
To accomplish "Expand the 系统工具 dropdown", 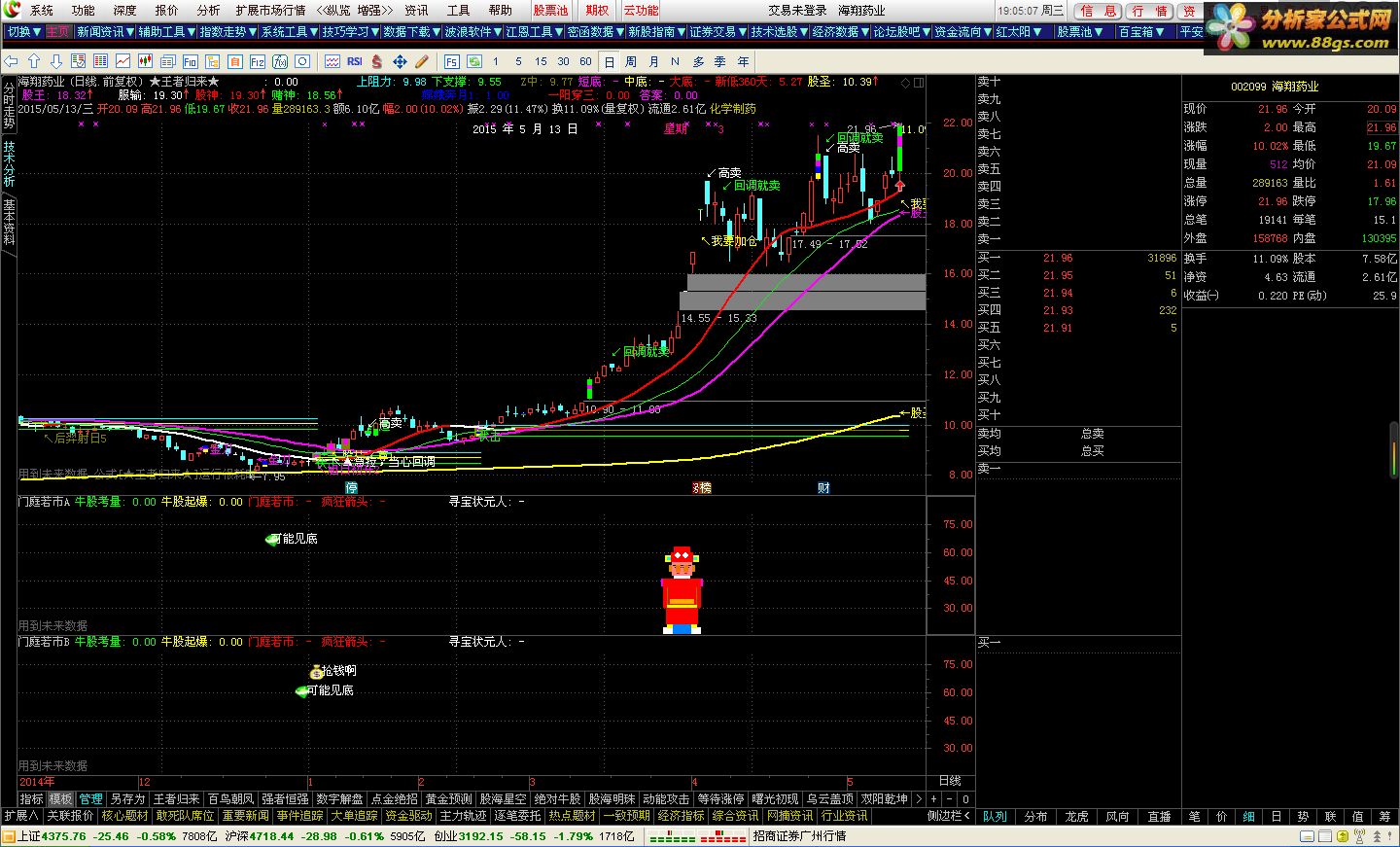I will pyautogui.click(x=288, y=32).
